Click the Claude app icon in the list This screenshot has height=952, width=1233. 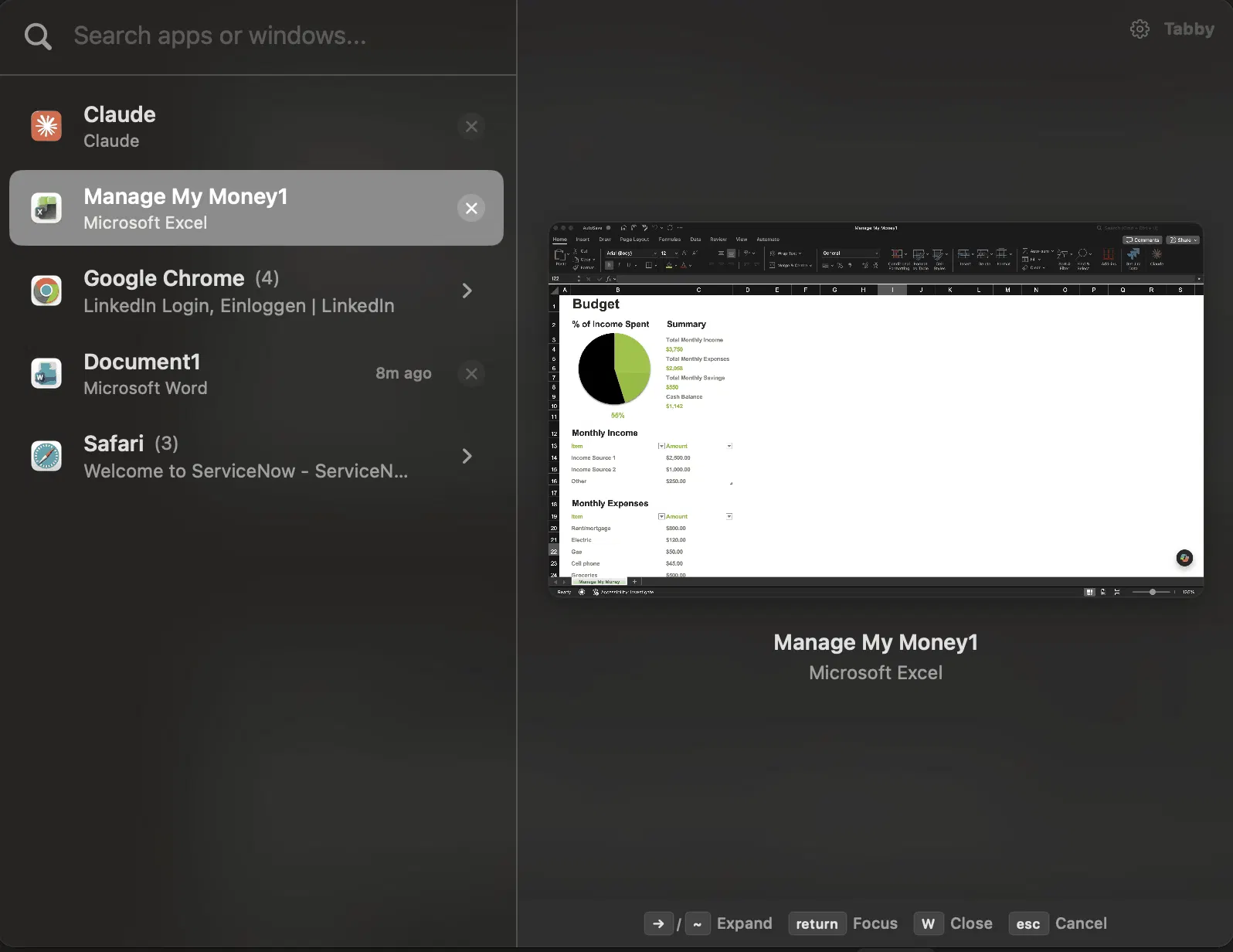tap(46, 126)
